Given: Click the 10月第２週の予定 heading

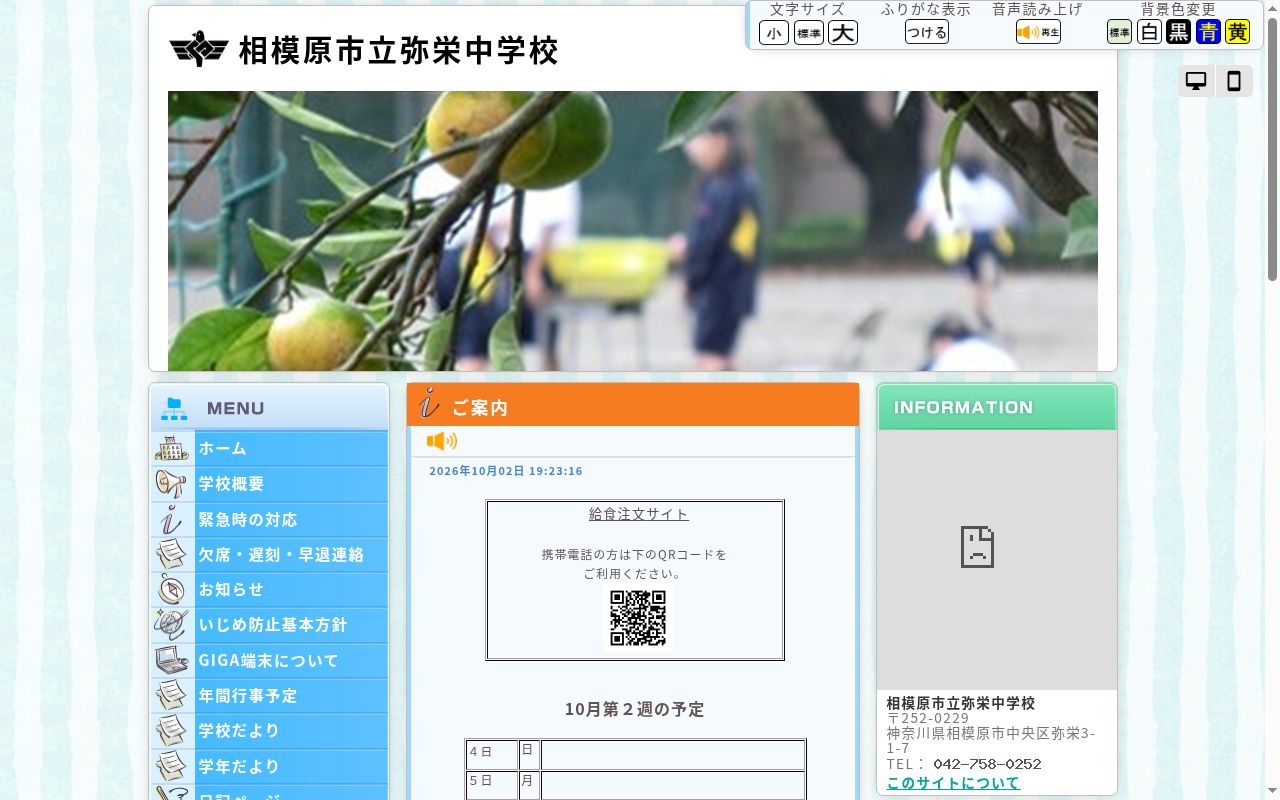Looking at the screenshot, I should [635, 709].
